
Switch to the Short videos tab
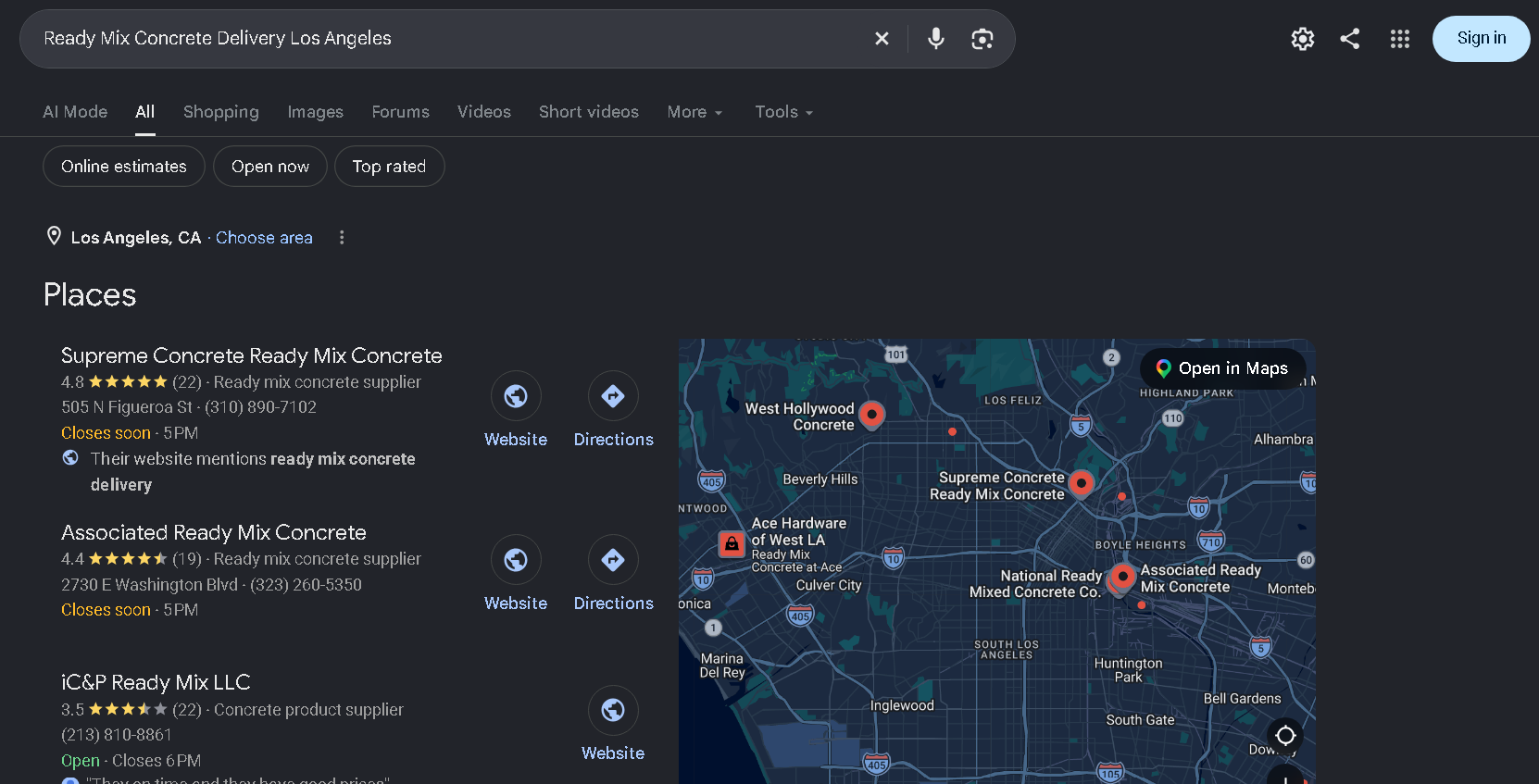click(589, 112)
